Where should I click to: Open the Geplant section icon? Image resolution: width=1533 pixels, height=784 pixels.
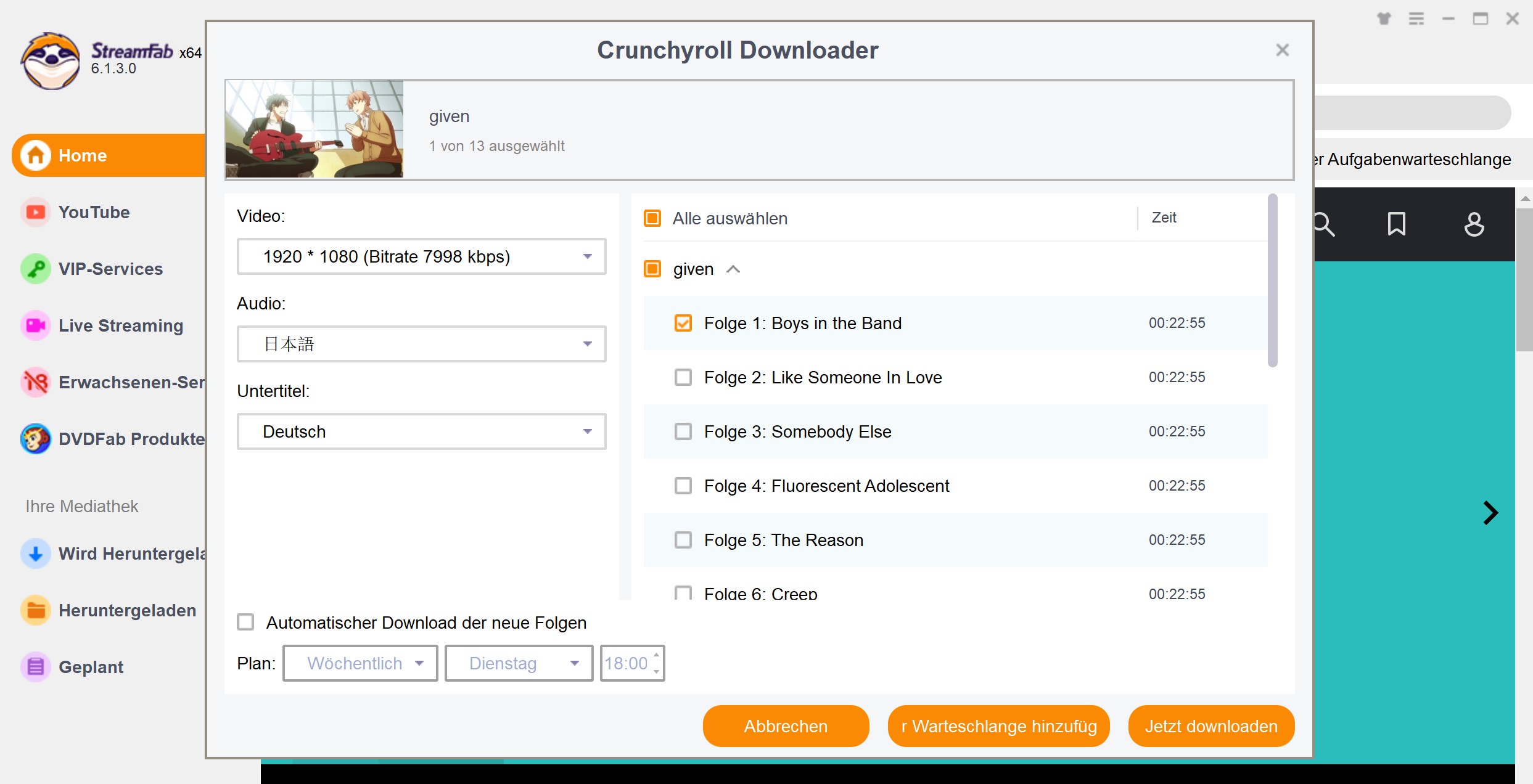click(x=35, y=665)
